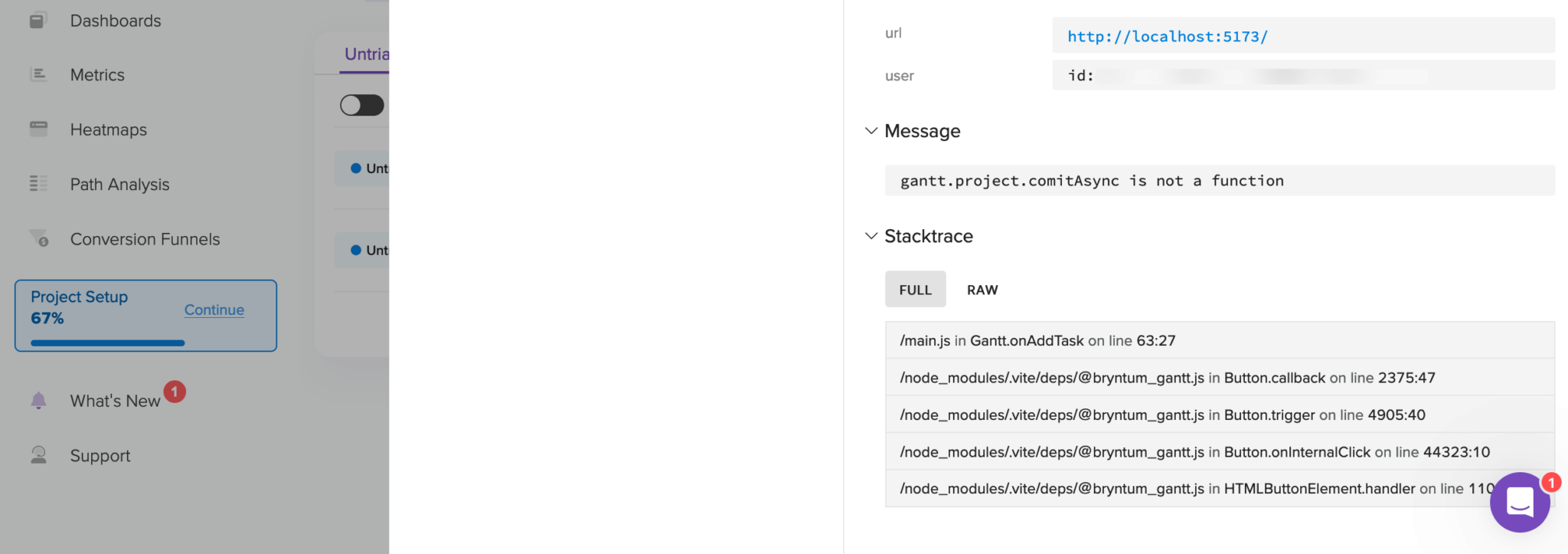Open Path Analysis via its icon
The image size is (1568, 554).
click(x=38, y=184)
